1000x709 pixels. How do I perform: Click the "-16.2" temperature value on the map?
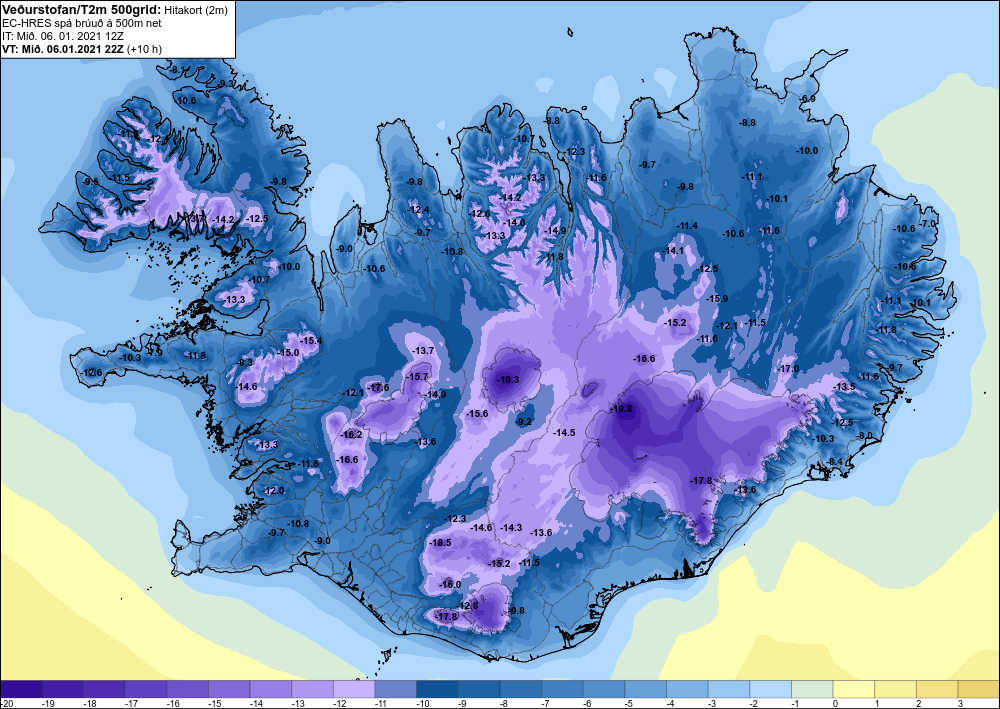pyautogui.click(x=351, y=435)
